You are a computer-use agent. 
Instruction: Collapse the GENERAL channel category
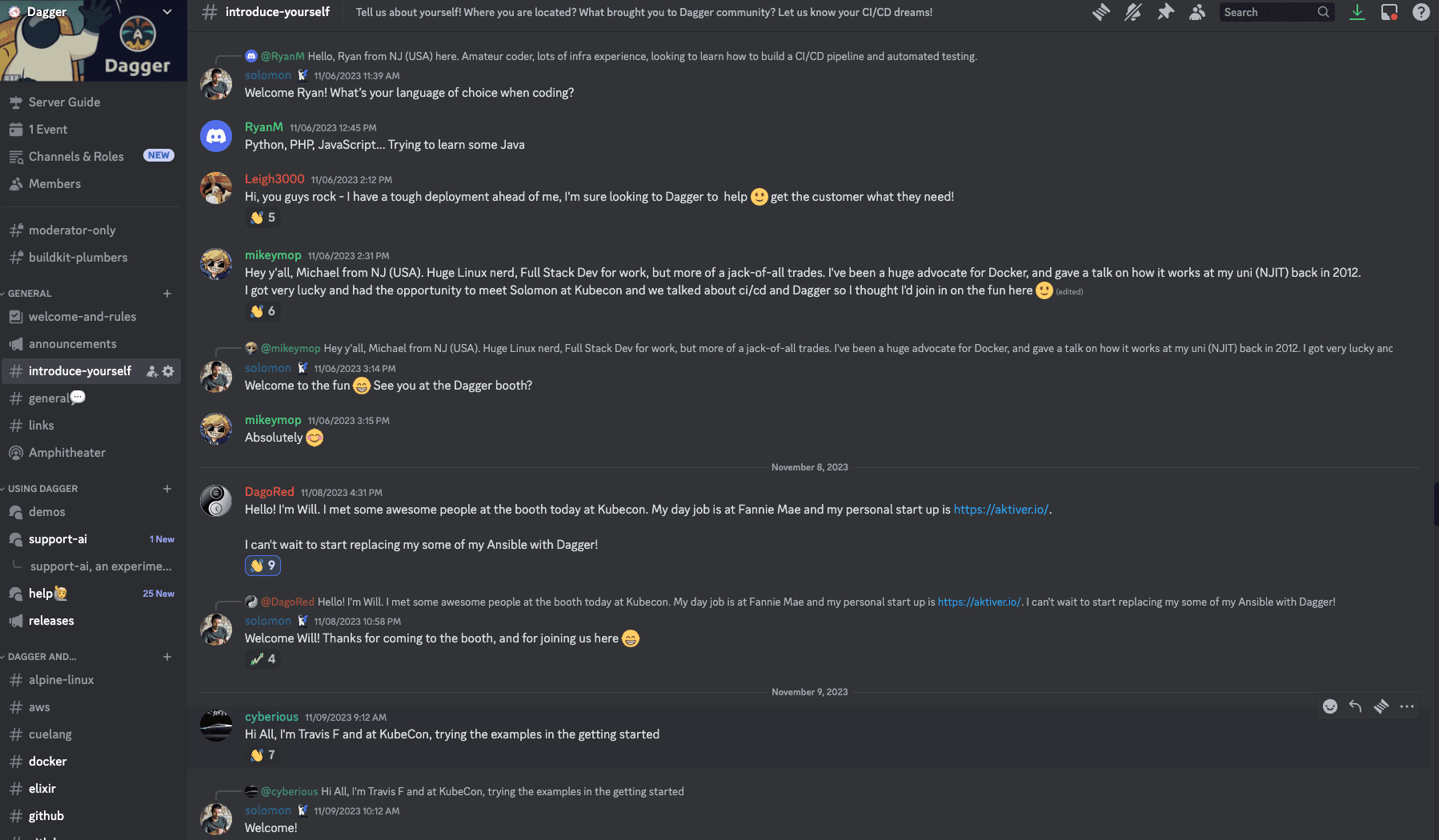(x=30, y=294)
